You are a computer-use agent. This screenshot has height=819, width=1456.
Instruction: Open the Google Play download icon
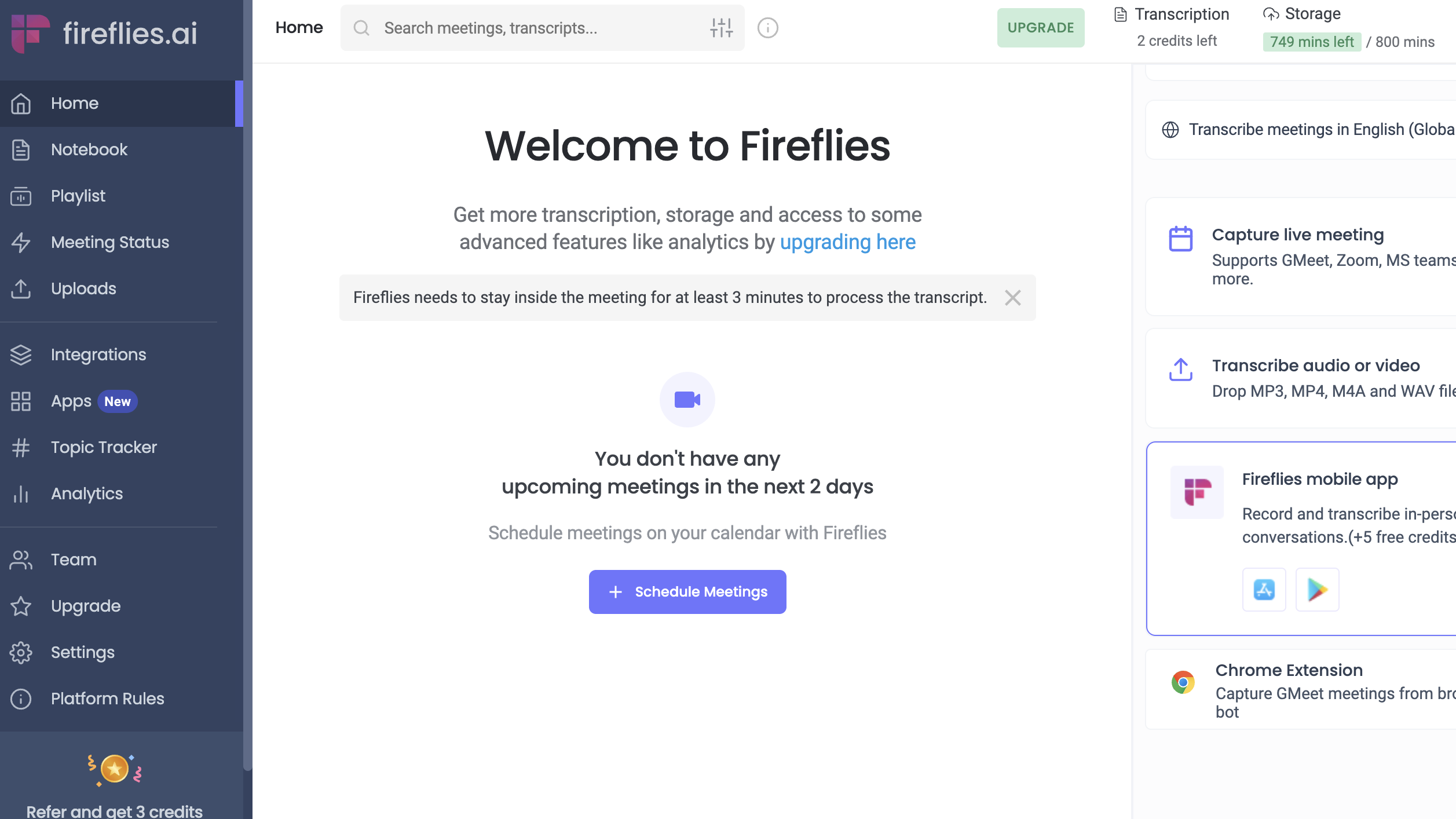[x=1317, y=590]
